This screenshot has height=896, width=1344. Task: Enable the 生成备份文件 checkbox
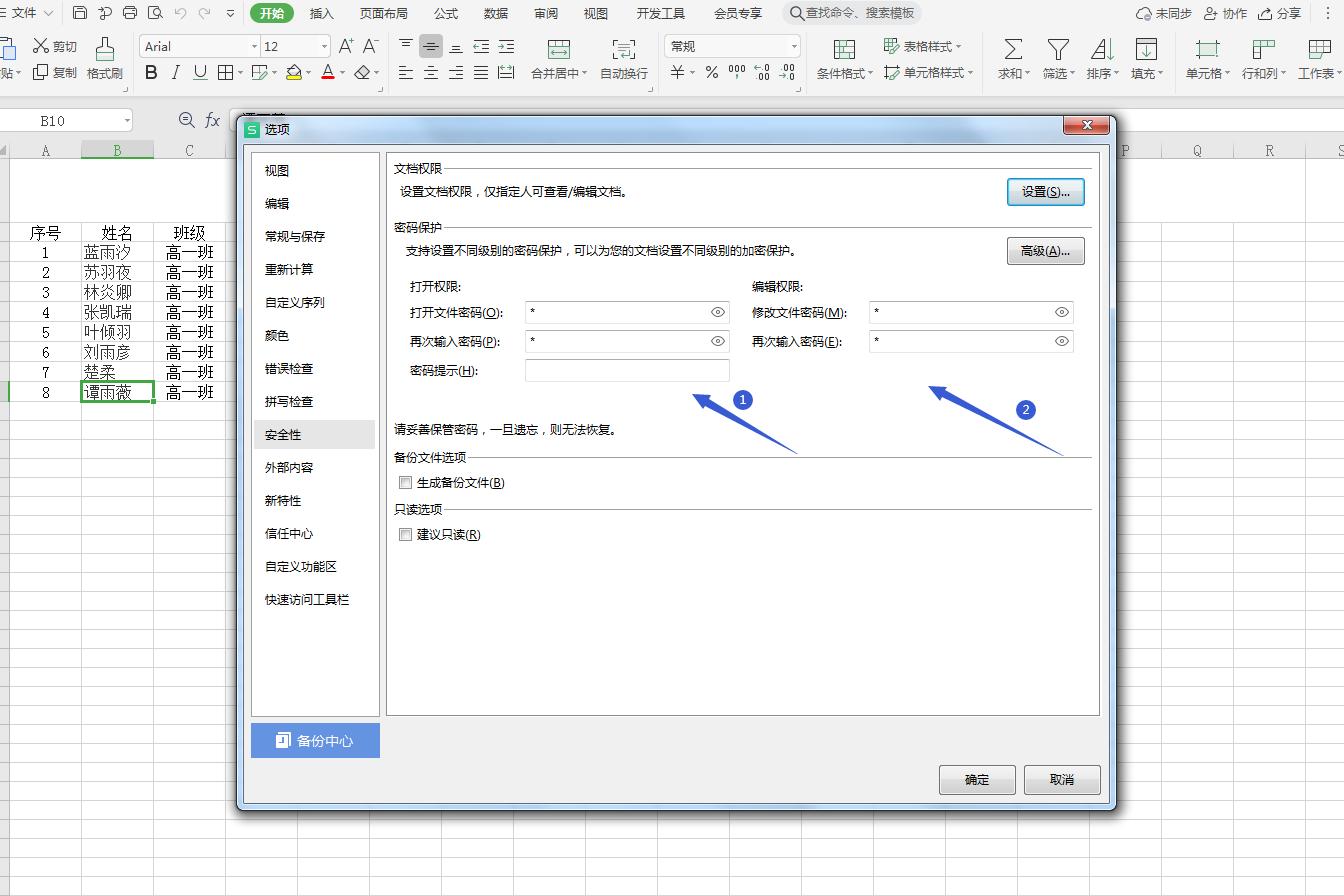[x=405, y=482]
